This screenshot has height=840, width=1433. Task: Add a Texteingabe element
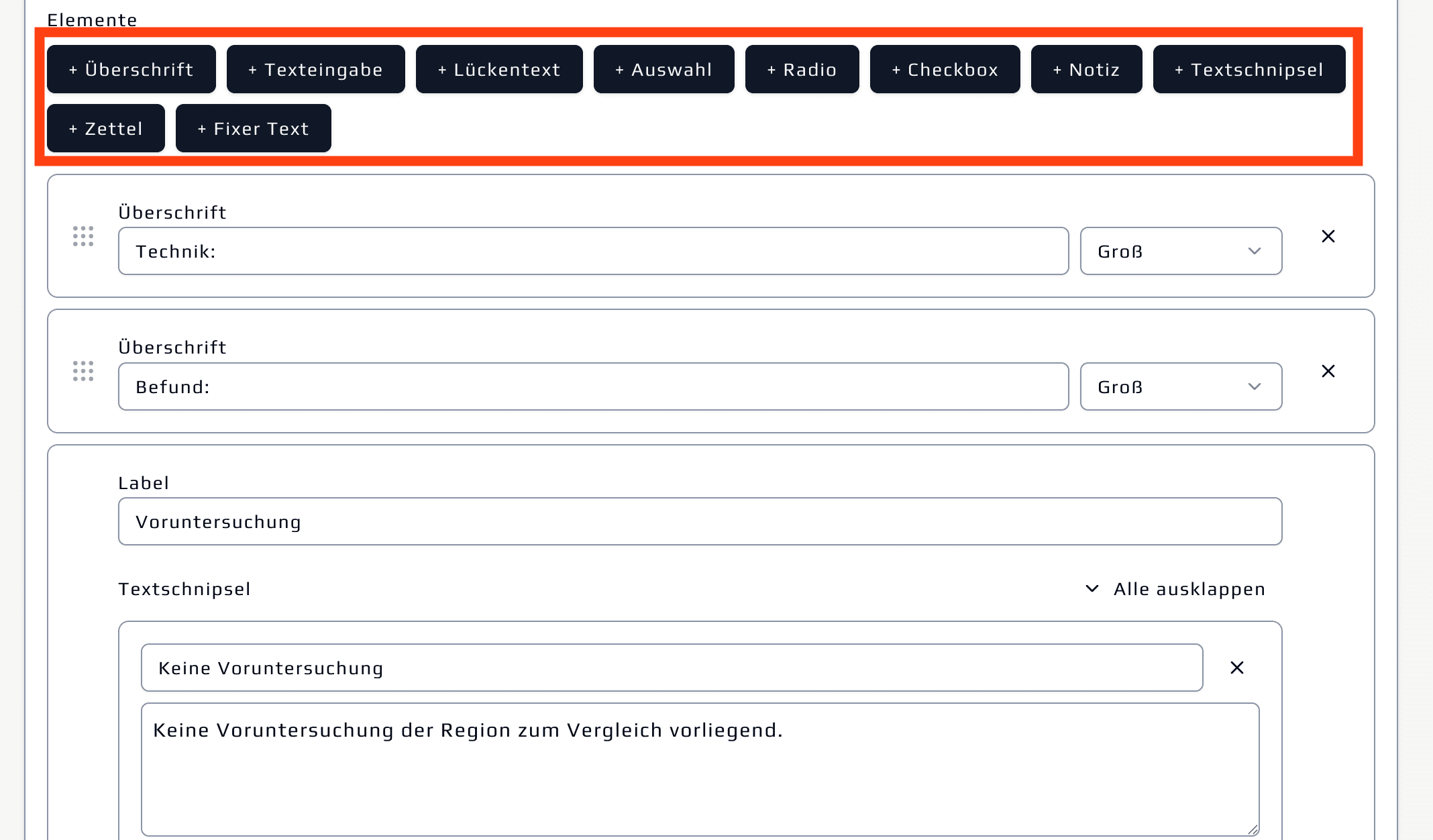[x=315, y=70]
